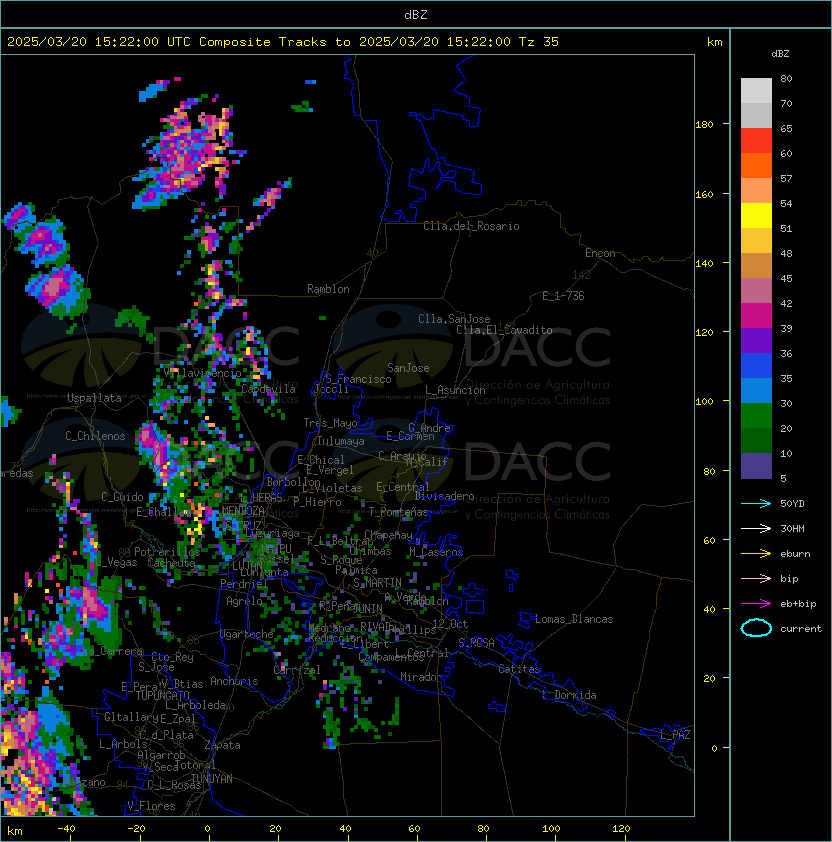Click the 'Cacheuta' map label

(x=171, y=563)
